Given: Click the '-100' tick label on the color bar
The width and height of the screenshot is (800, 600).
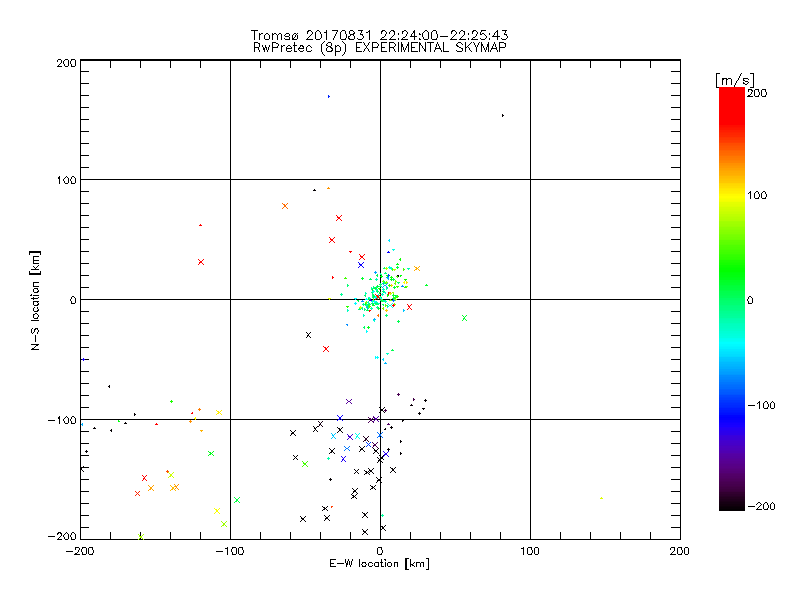Looking at the screenshot, I should (761, 406).
